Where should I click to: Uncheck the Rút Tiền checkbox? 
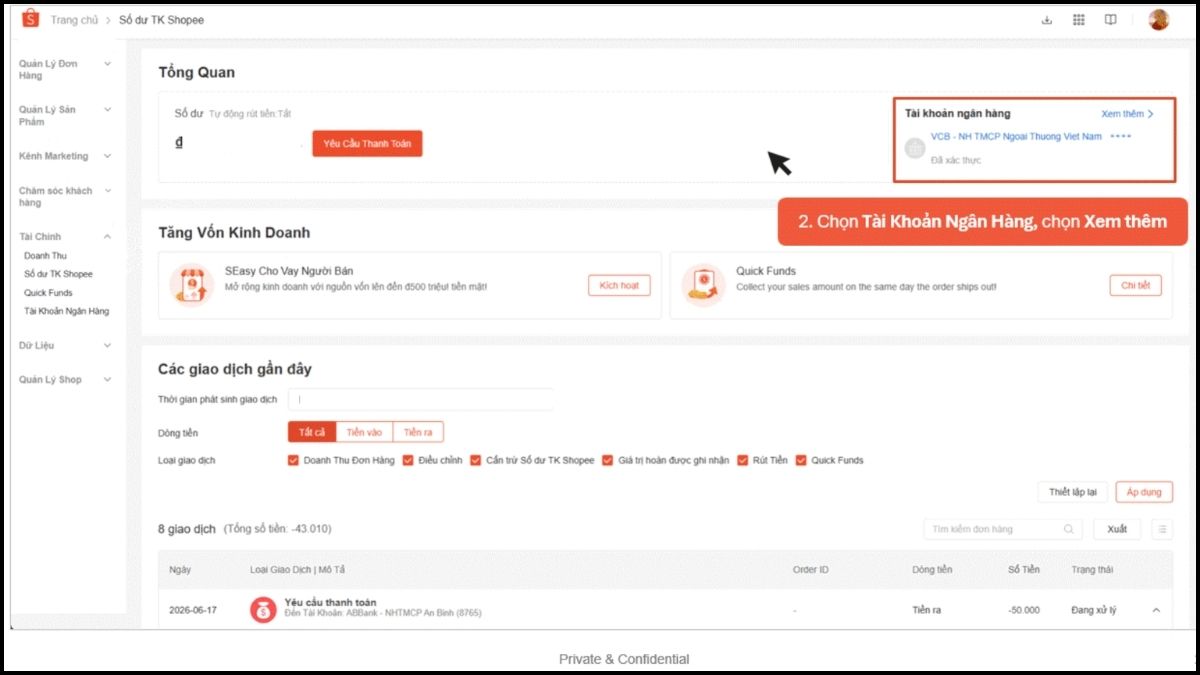point(743,460)
